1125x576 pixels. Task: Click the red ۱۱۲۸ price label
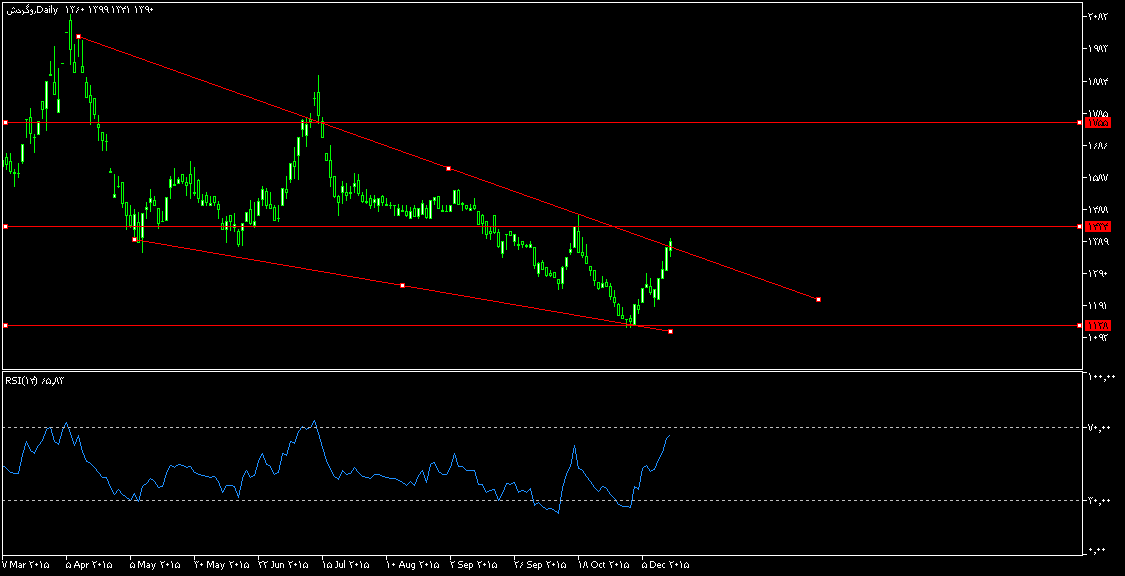coord(1098,326)
